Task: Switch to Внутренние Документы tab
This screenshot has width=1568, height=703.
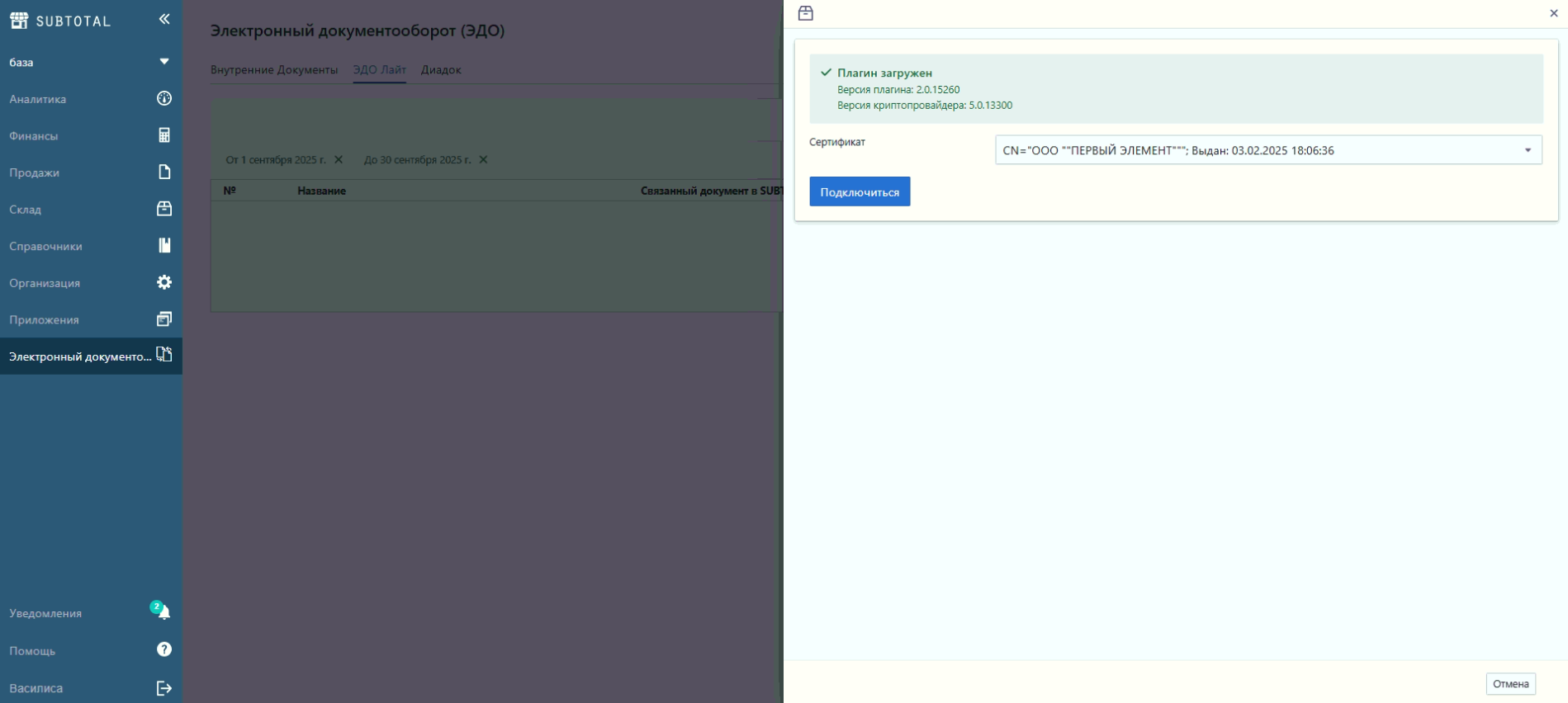Action: [274, 70]
